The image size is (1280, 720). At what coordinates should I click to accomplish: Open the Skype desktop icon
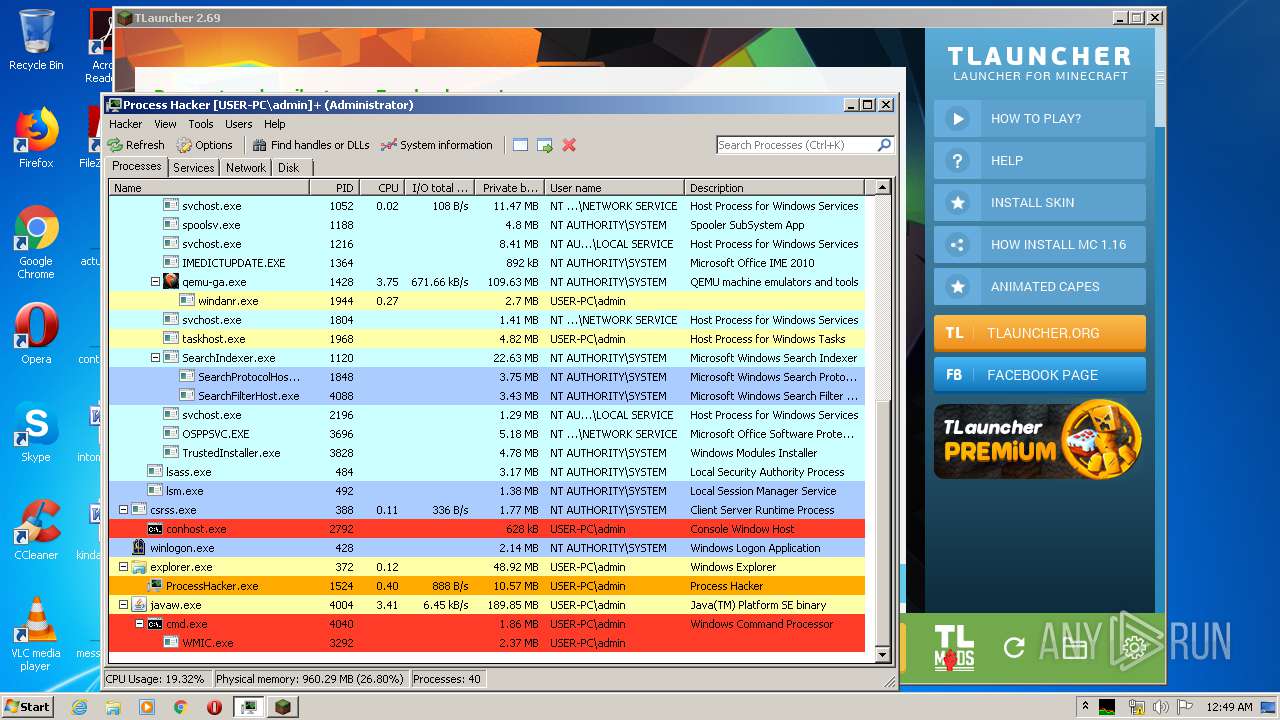[x=36, y=432]
